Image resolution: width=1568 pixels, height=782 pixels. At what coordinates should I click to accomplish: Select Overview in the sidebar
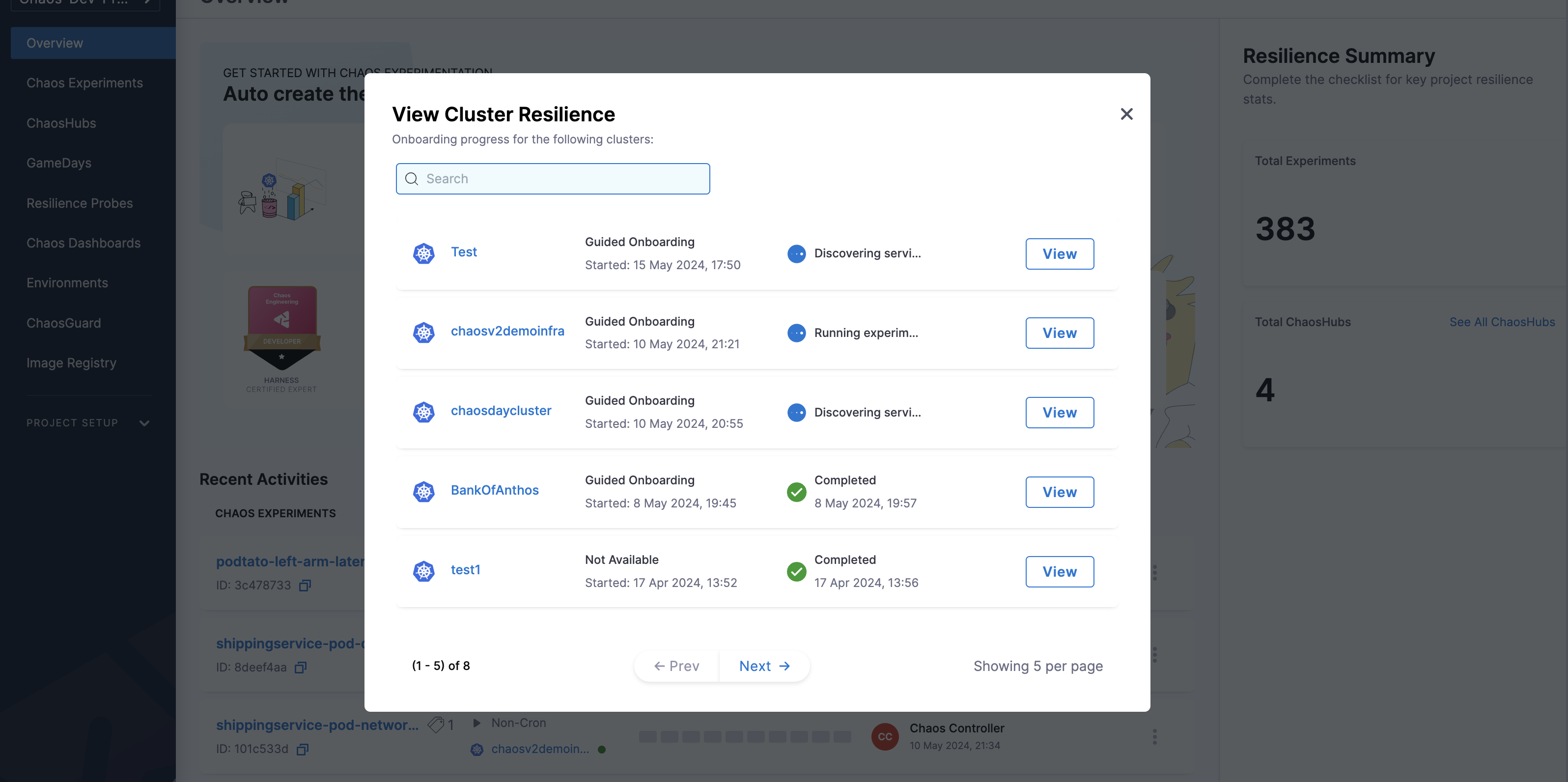[x=93, y=43]
